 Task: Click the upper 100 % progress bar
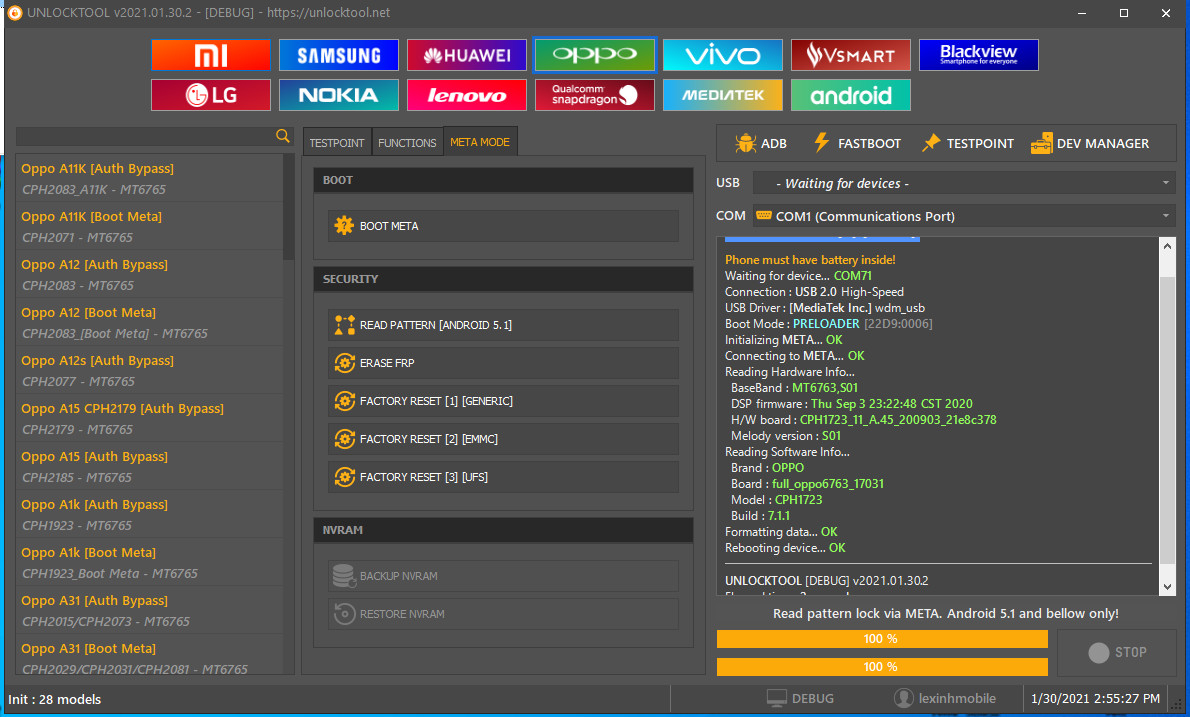pyautogui.click(x=882, y=639)
